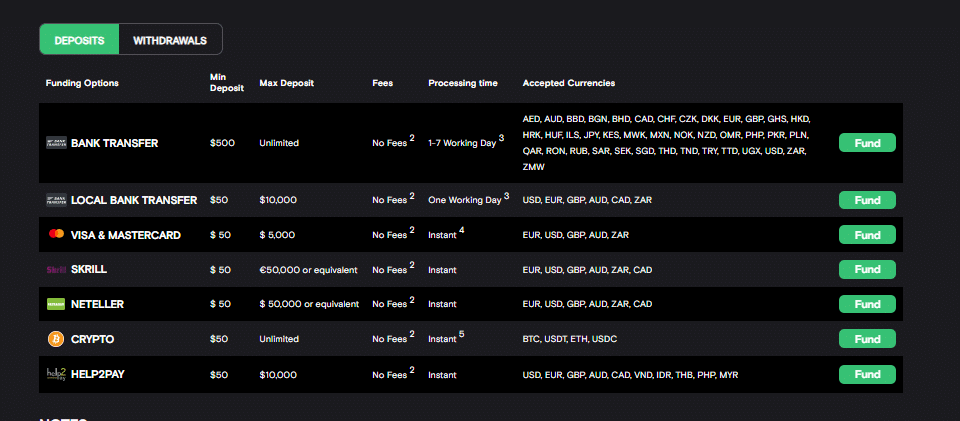Click the Processing time column header
This screenshot has width=960, height=421.
click(463, 83)
